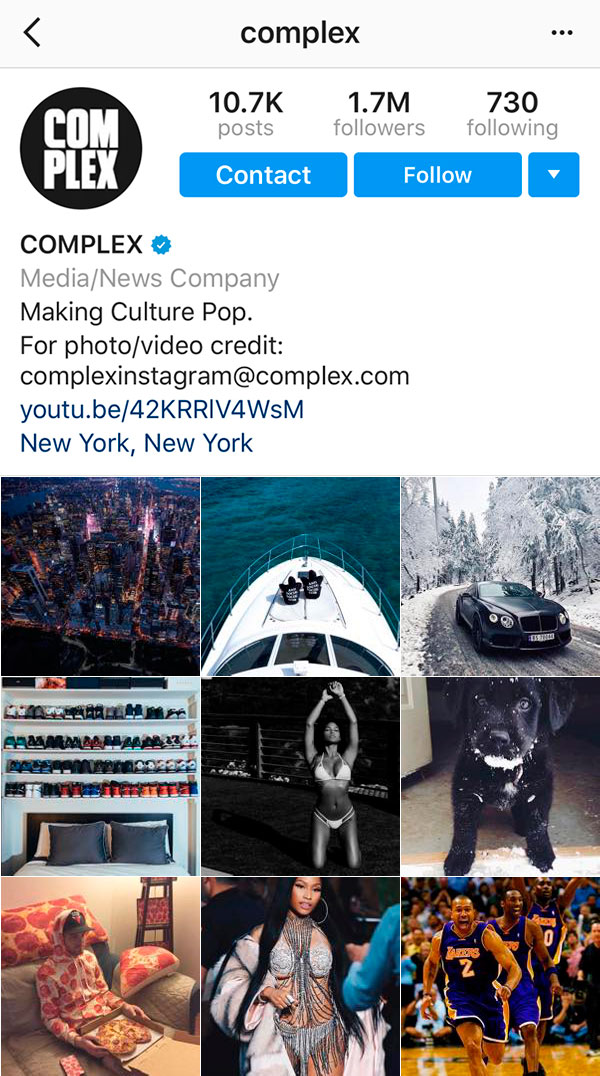This screenshot has width=600, height=1076.
Task: Open the sneaker shelf bedroom photo
Action: coord(100,776)
